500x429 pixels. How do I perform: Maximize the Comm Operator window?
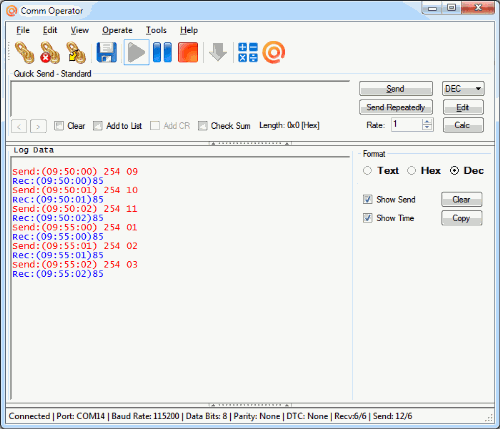tap(452, 8)
